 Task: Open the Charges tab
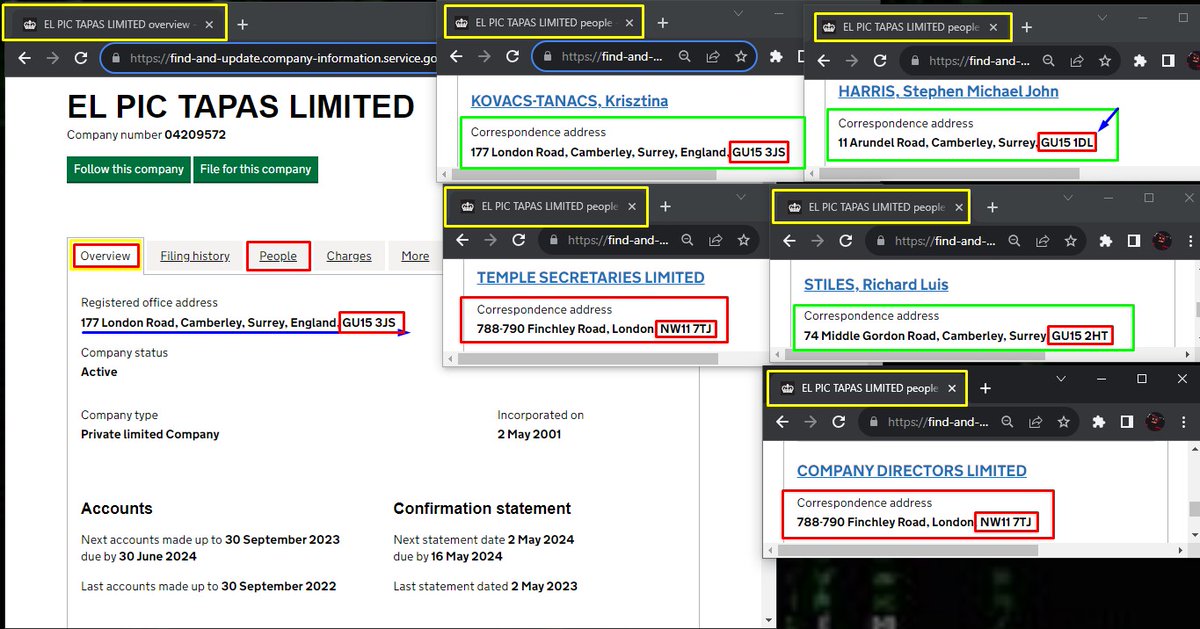(x=349, y=256)
